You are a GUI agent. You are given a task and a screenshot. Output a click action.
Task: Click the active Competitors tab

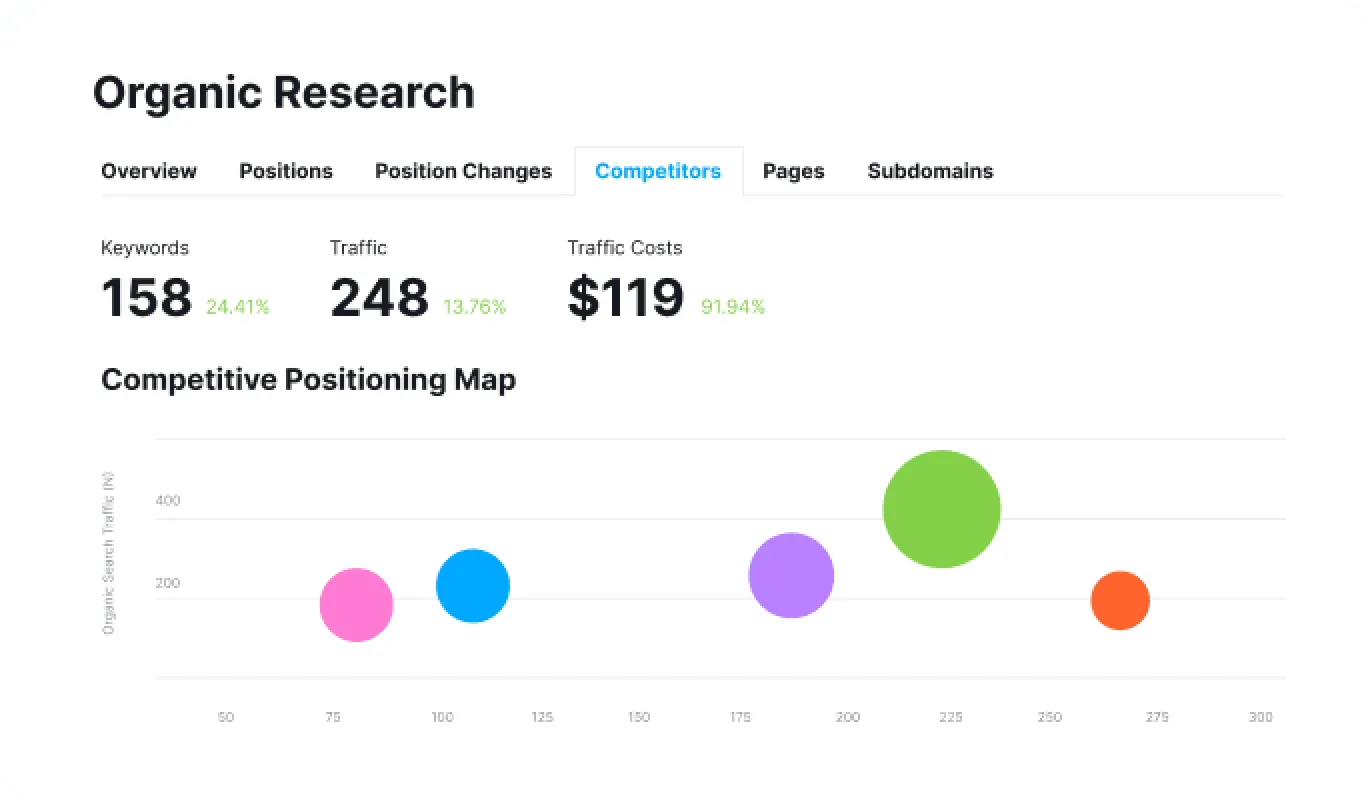pos(657,171)
